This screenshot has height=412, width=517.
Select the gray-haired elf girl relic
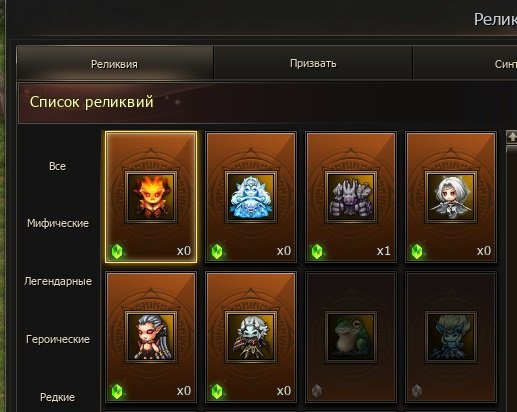151,337
